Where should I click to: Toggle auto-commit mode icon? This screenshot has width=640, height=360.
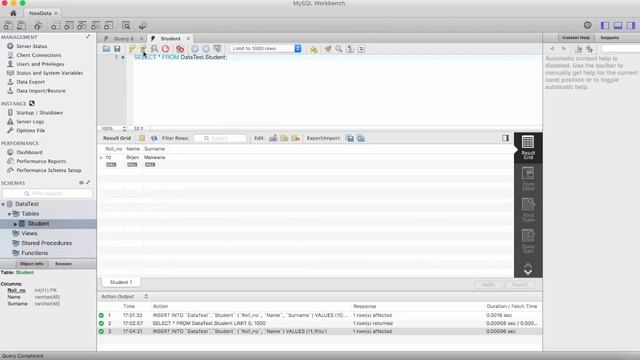tap(217, 49)
